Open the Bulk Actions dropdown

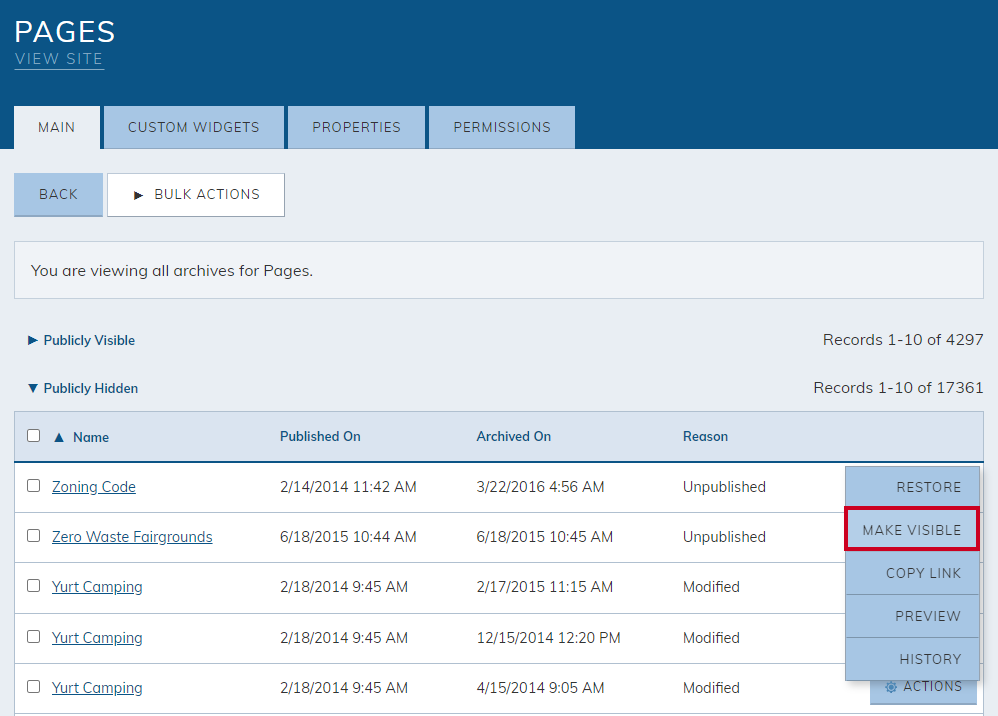click(196, 195)
